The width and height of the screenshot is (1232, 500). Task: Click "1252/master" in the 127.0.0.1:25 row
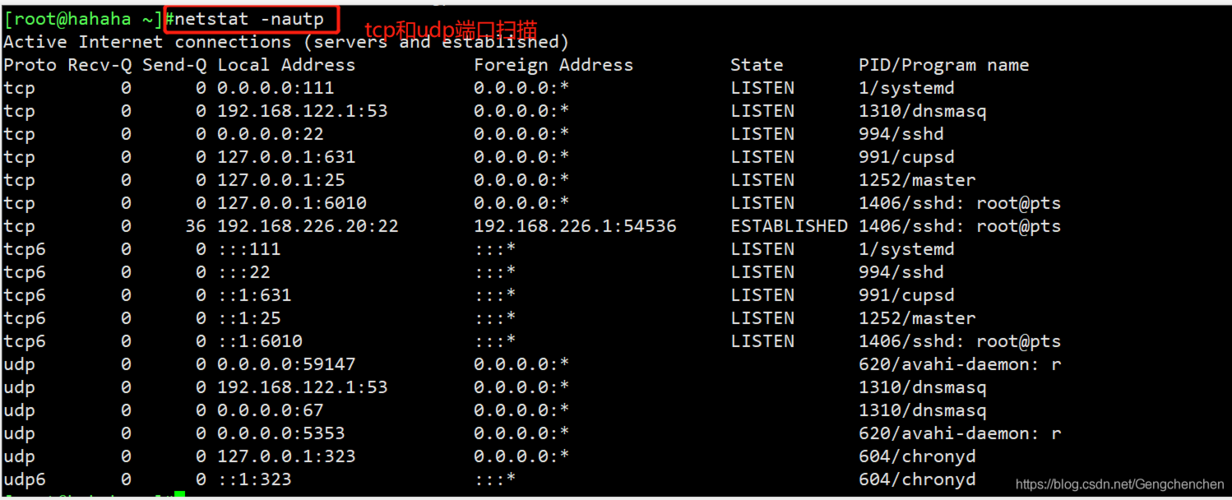point(917,180)
